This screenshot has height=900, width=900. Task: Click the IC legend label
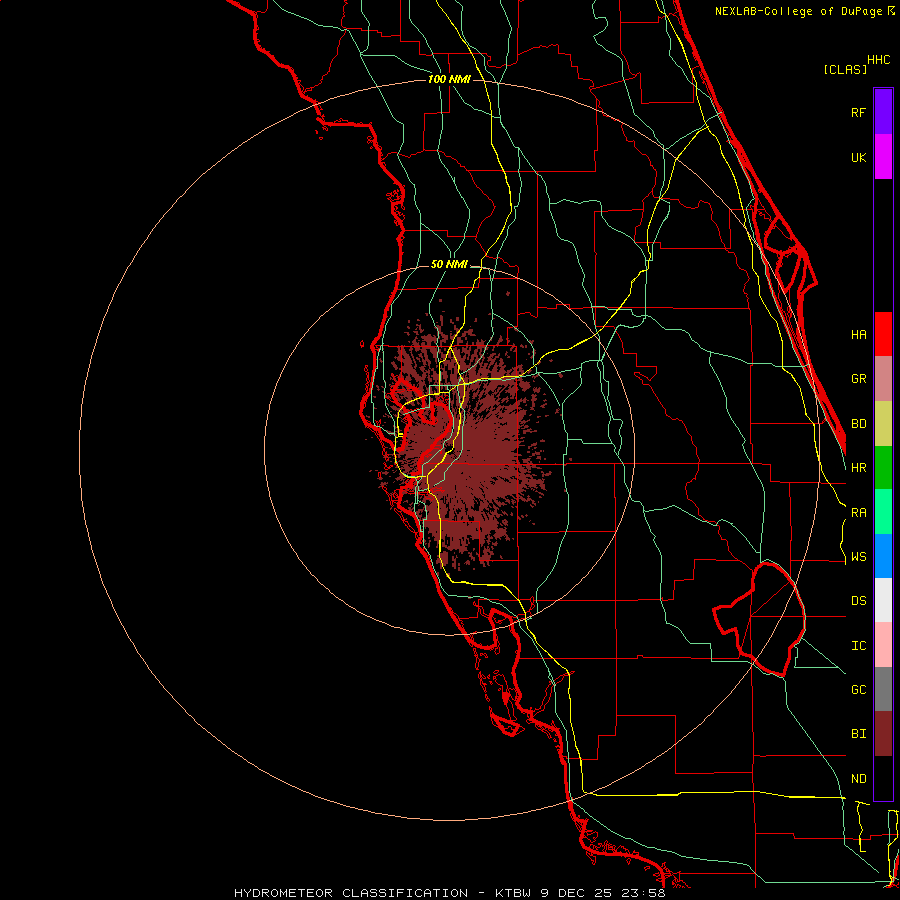click(859, 646)
